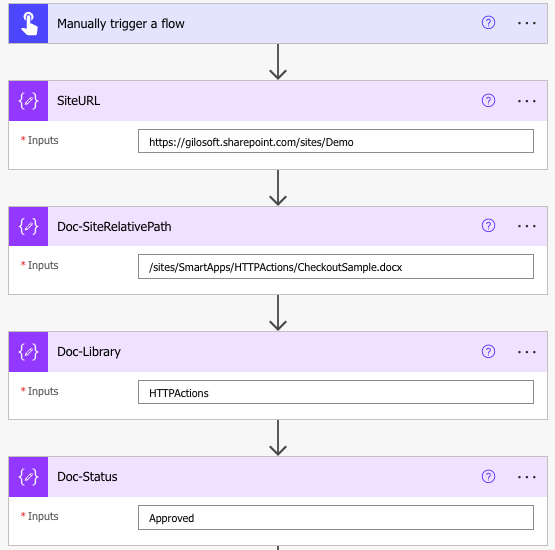This screenshot has height=550, width=555.
Task: Click the SiteURL inputs field
Action: 336,141
